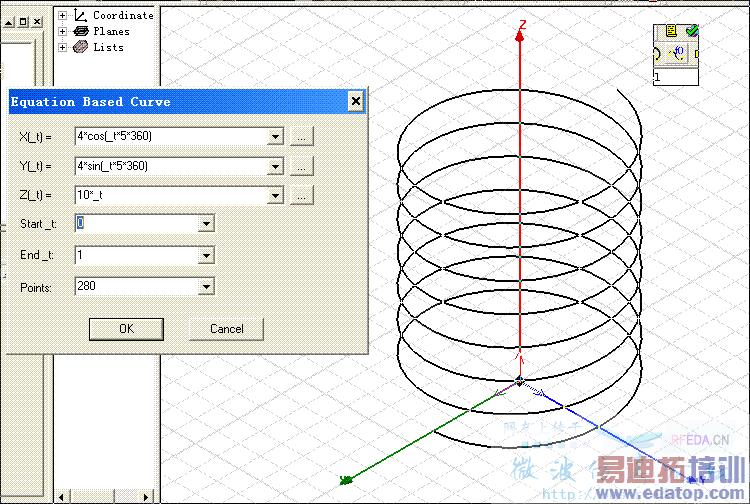Select the Coordinate tree label
Screen dimensions: 750x504
[x=123, y=15]
